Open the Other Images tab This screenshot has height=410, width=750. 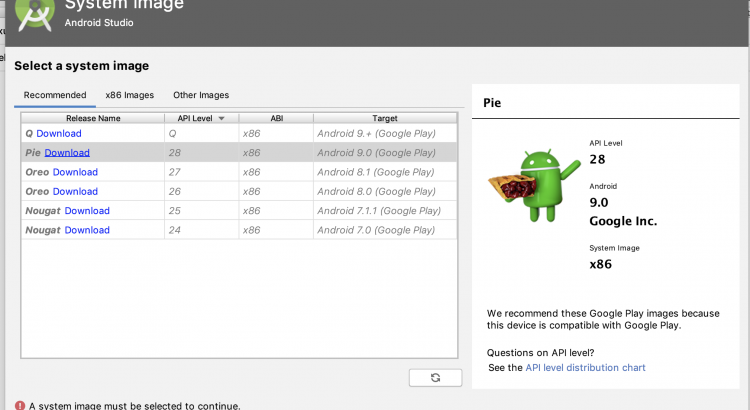pos(201,95)
